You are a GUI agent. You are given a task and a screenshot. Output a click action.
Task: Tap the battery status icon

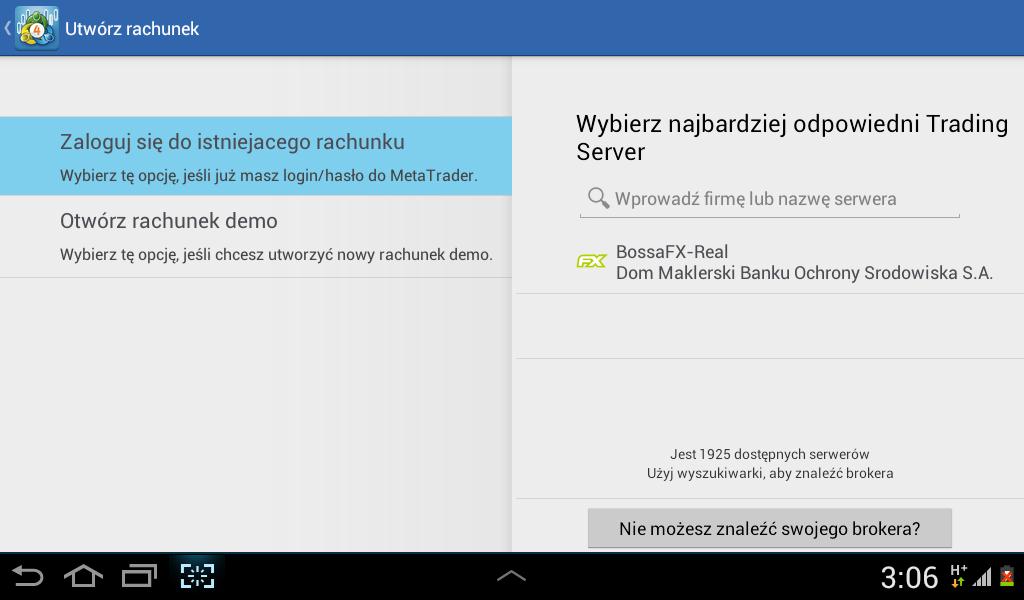(1008, 576)
